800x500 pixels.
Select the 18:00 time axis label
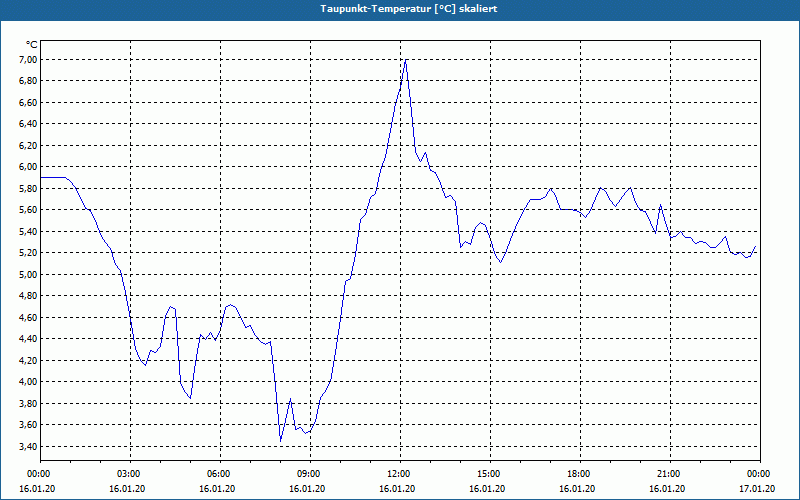[580, 473]
